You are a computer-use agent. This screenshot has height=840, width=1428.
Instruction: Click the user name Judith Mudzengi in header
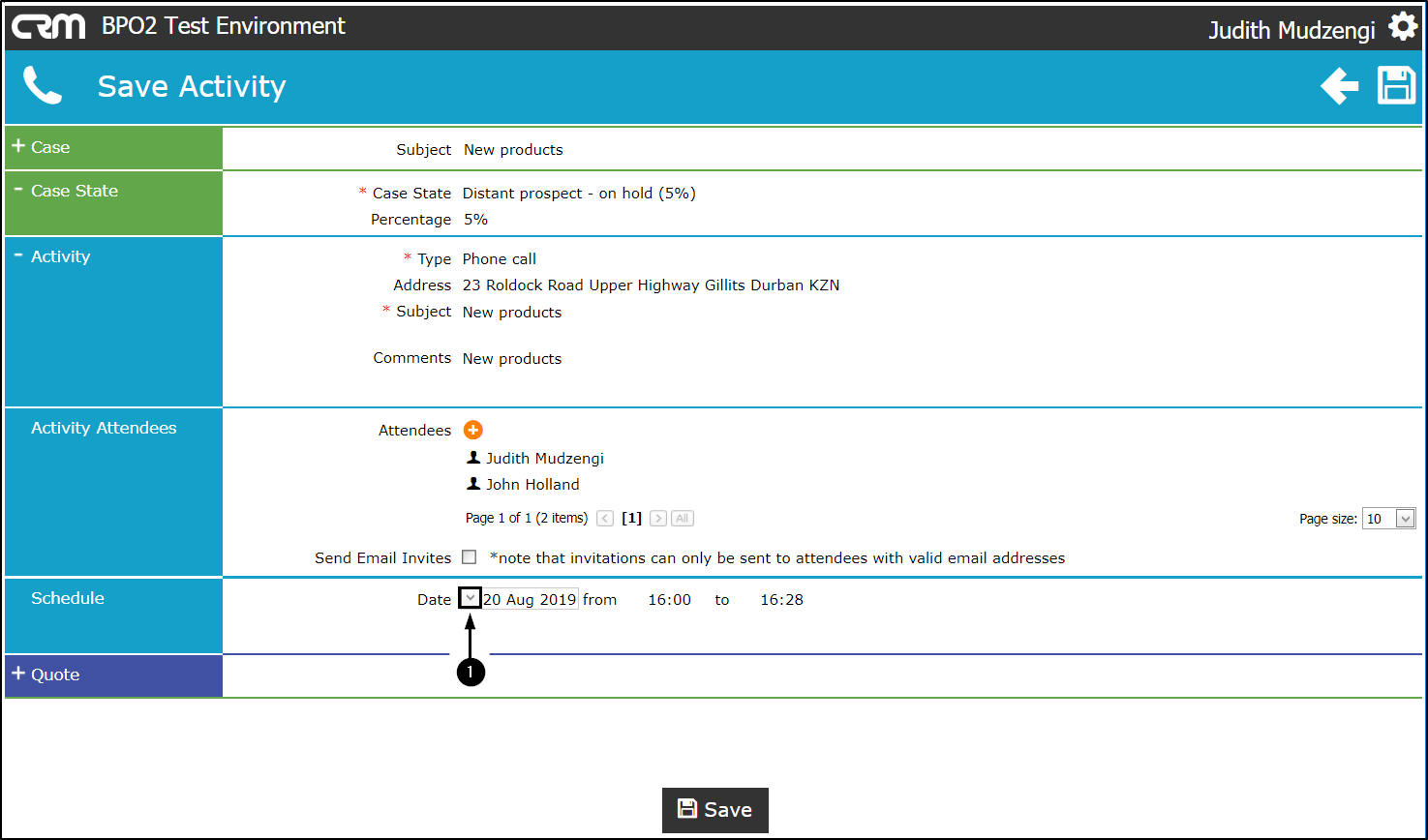(1291, 30)
